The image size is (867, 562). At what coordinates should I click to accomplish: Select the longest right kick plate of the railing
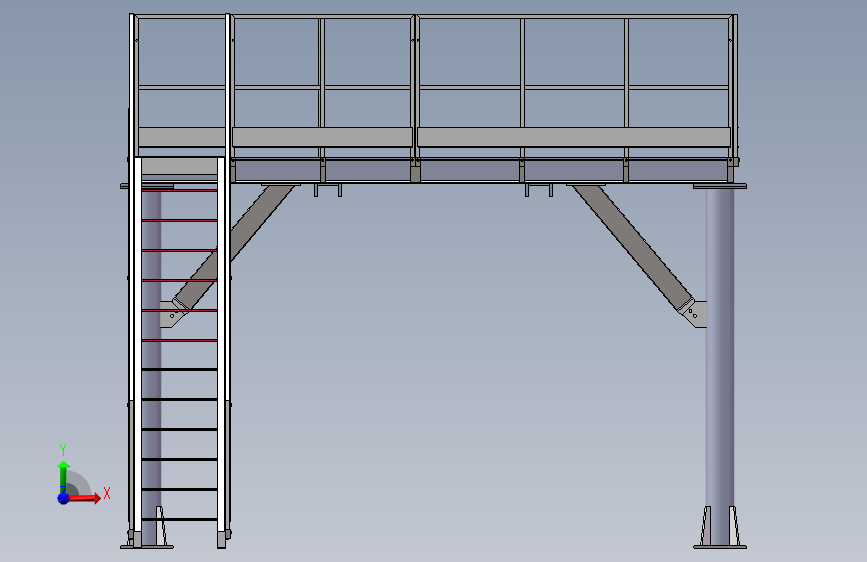(x=574, y=137)
